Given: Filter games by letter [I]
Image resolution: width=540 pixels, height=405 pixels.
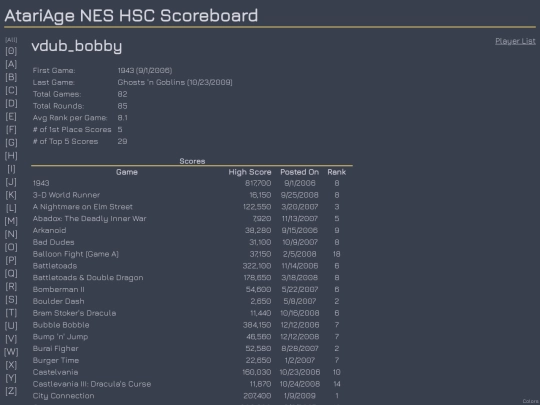Looking at the screenshot, I should tap(11, 169).
